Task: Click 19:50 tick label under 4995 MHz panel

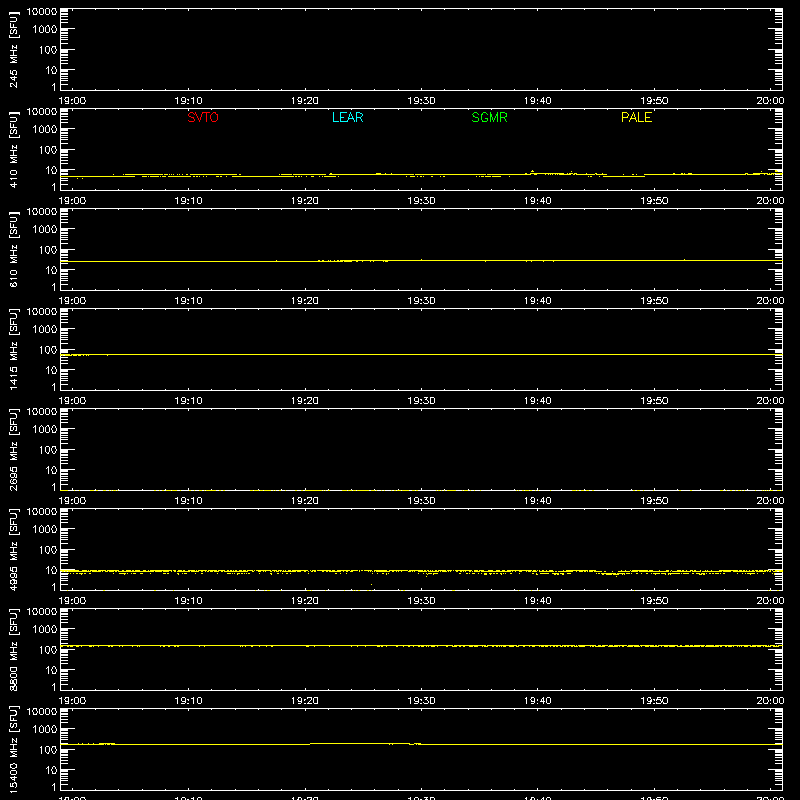Action: 654,601
